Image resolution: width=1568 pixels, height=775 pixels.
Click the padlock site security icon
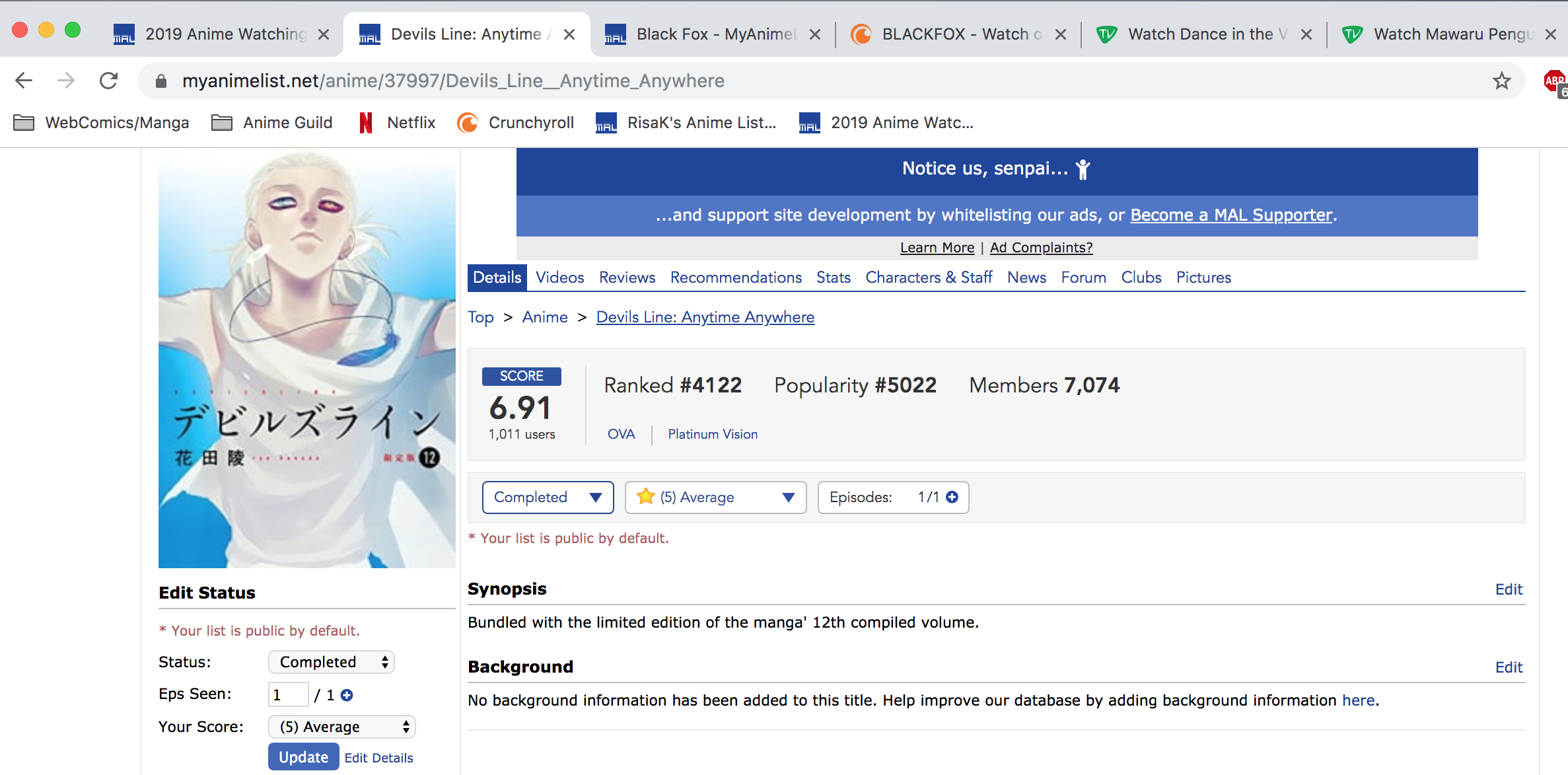160,81
